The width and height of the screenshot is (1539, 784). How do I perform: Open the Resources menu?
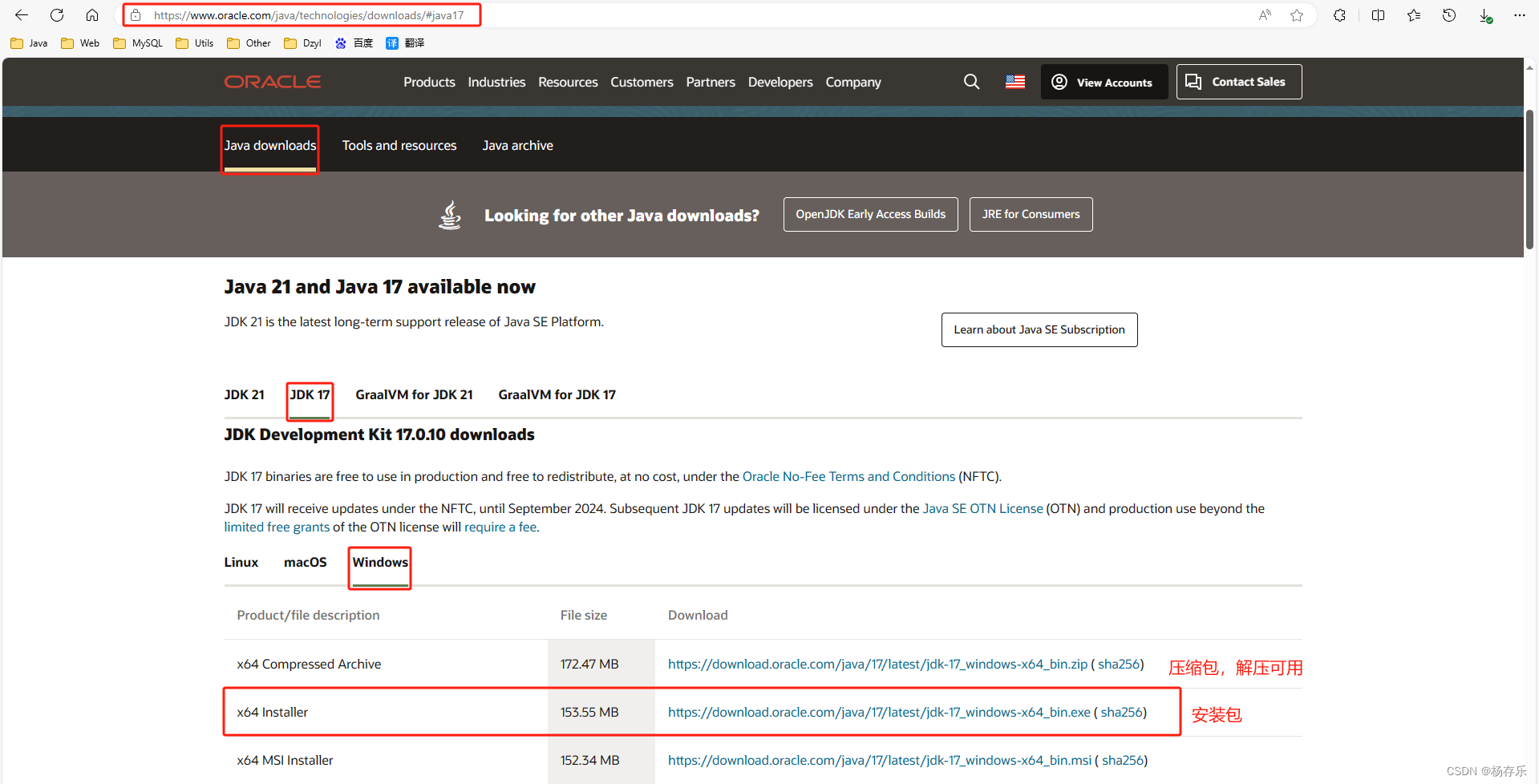568,82
